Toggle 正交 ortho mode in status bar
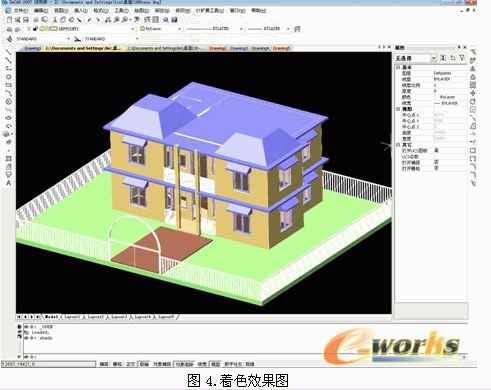Screen dimensions: 491x390 click(131, 364)
